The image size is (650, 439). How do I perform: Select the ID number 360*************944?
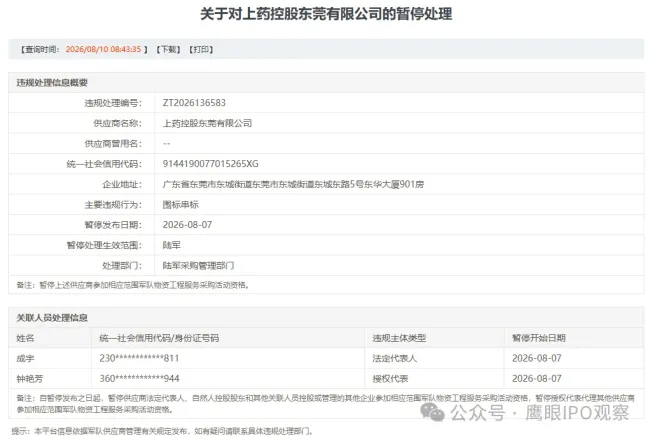(139, 378)
